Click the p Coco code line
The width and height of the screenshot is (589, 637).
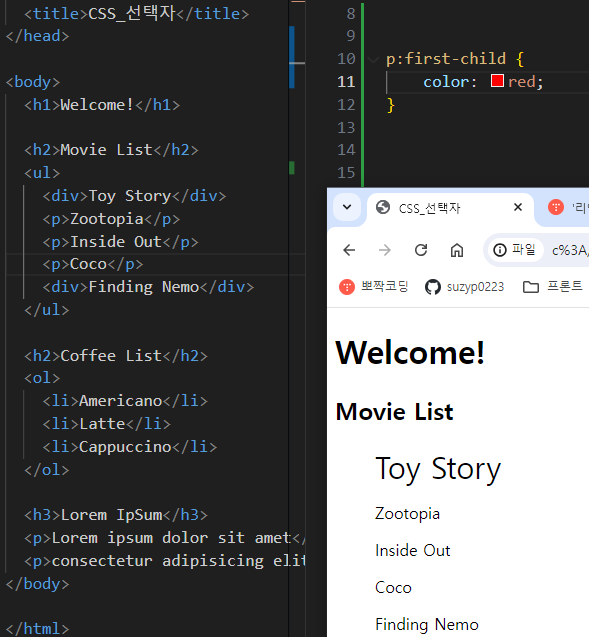[93, 264]
